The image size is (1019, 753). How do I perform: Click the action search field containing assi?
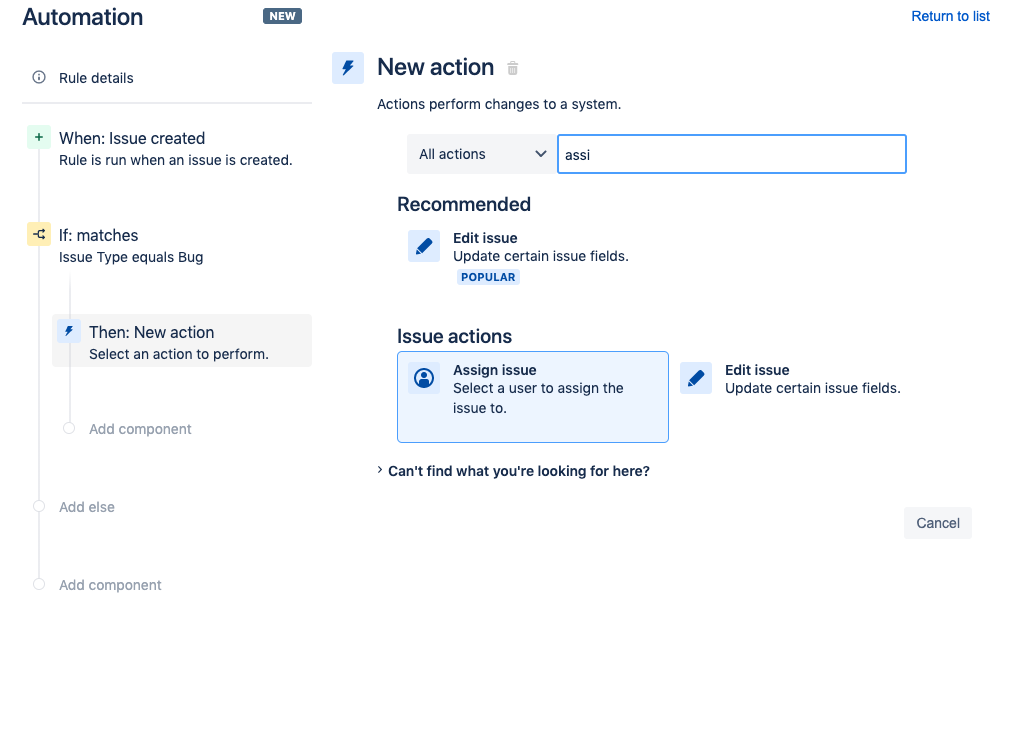(x=731, y=153)
